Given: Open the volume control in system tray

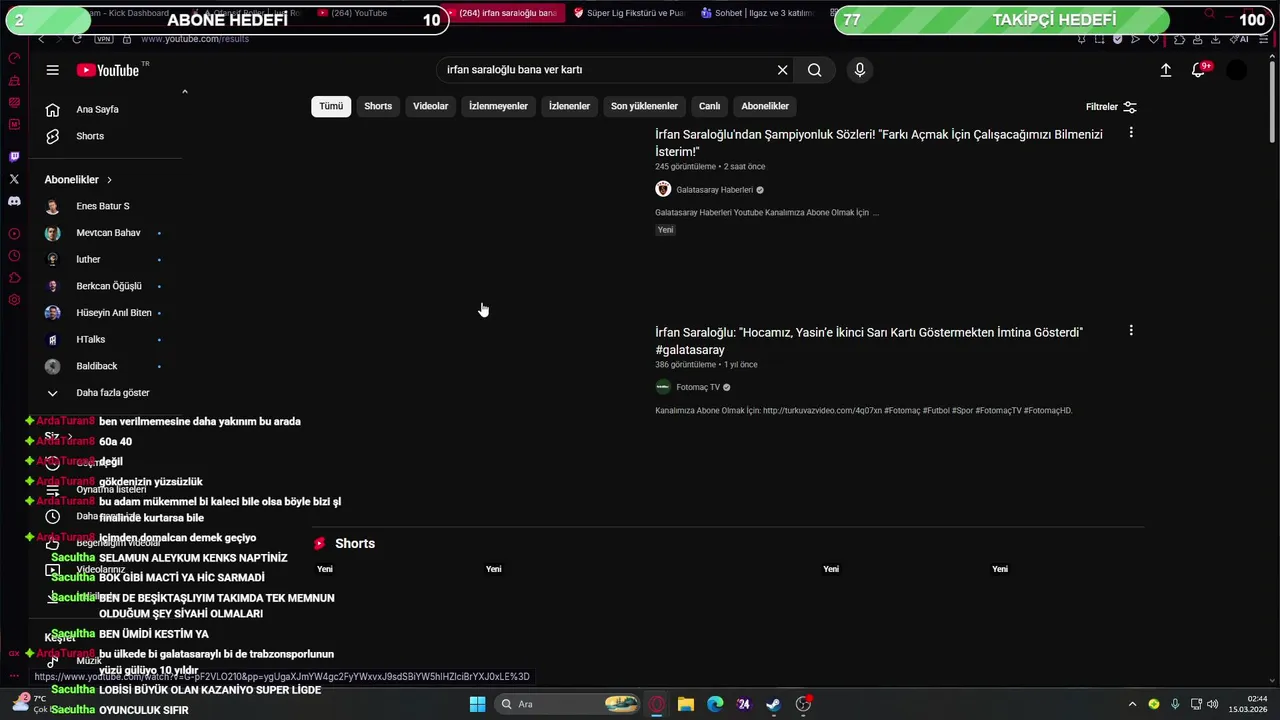Looking at the screenshot, I should 1211,704.
